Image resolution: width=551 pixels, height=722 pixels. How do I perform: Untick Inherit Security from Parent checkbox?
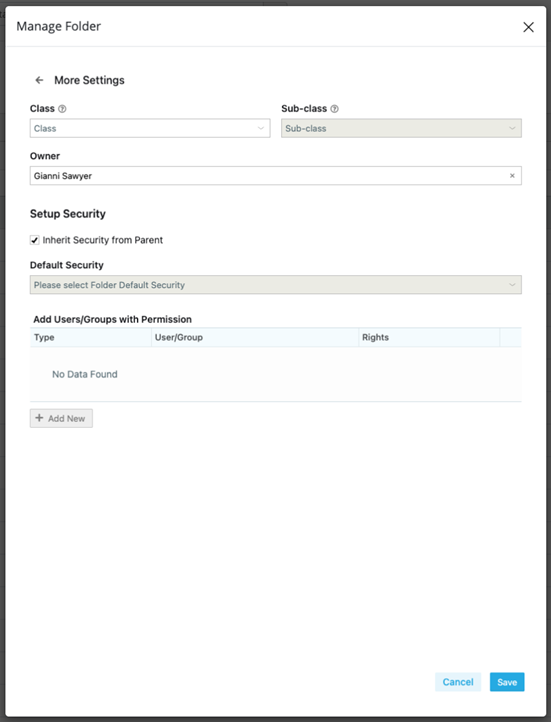[35, 240]
